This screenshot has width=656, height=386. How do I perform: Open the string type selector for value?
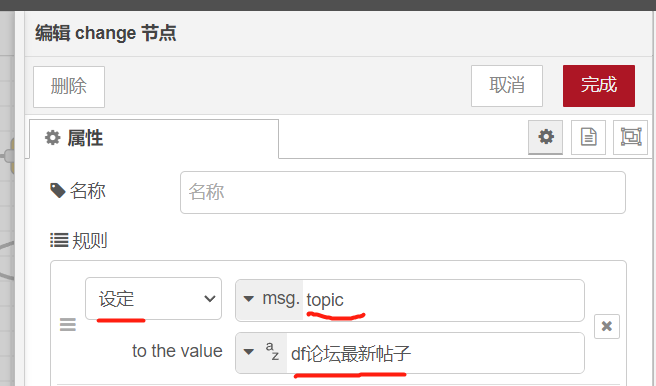pyautogui.click(x=261, y=353)
